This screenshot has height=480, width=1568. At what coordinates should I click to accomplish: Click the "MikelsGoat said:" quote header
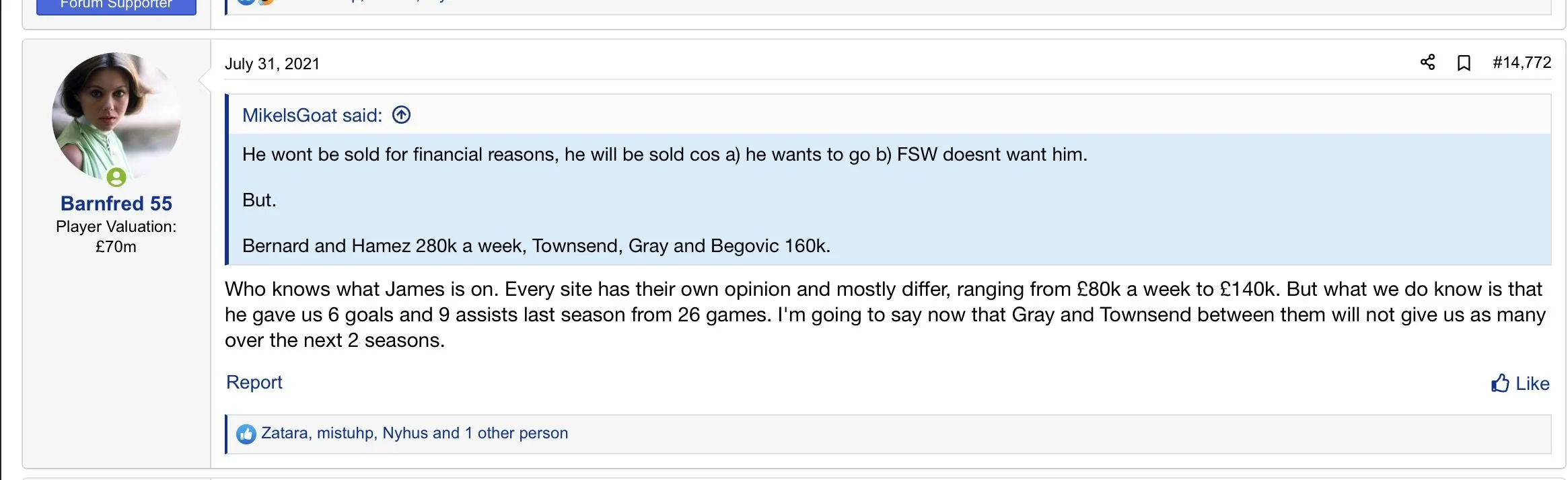click(x=312, y=116)
